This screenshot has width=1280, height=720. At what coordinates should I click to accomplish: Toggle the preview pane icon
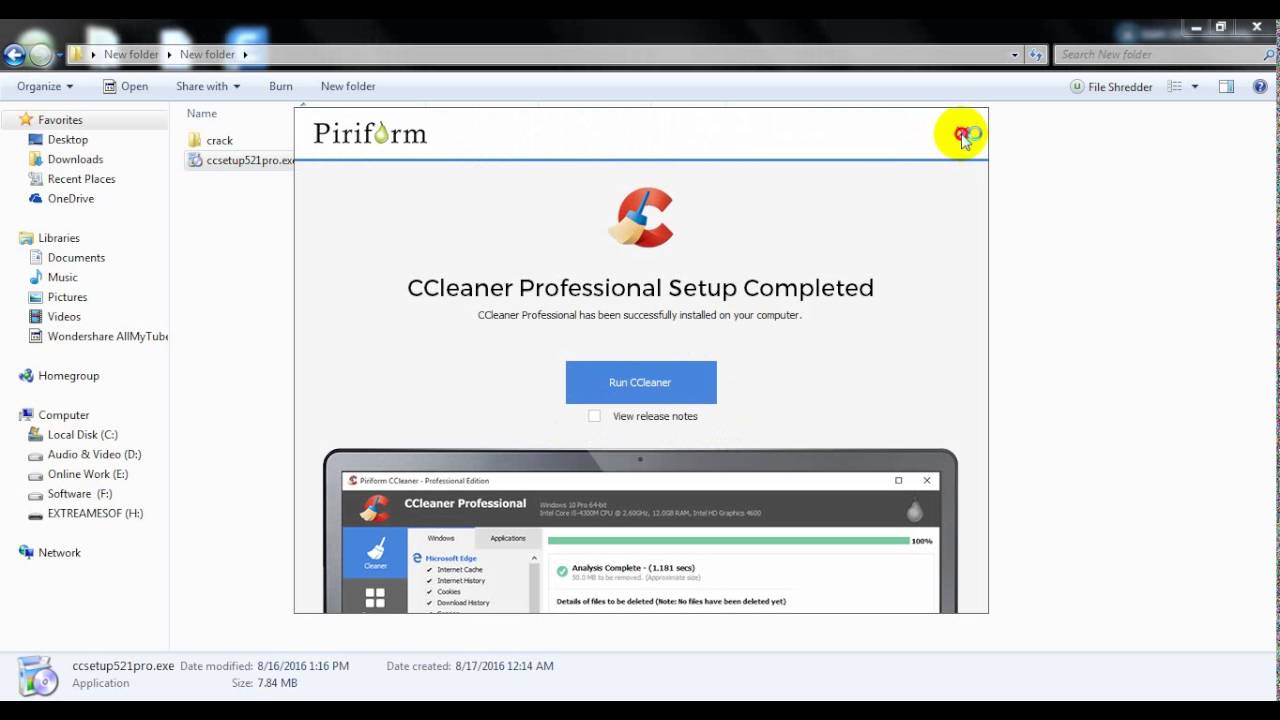point(1226,87)
